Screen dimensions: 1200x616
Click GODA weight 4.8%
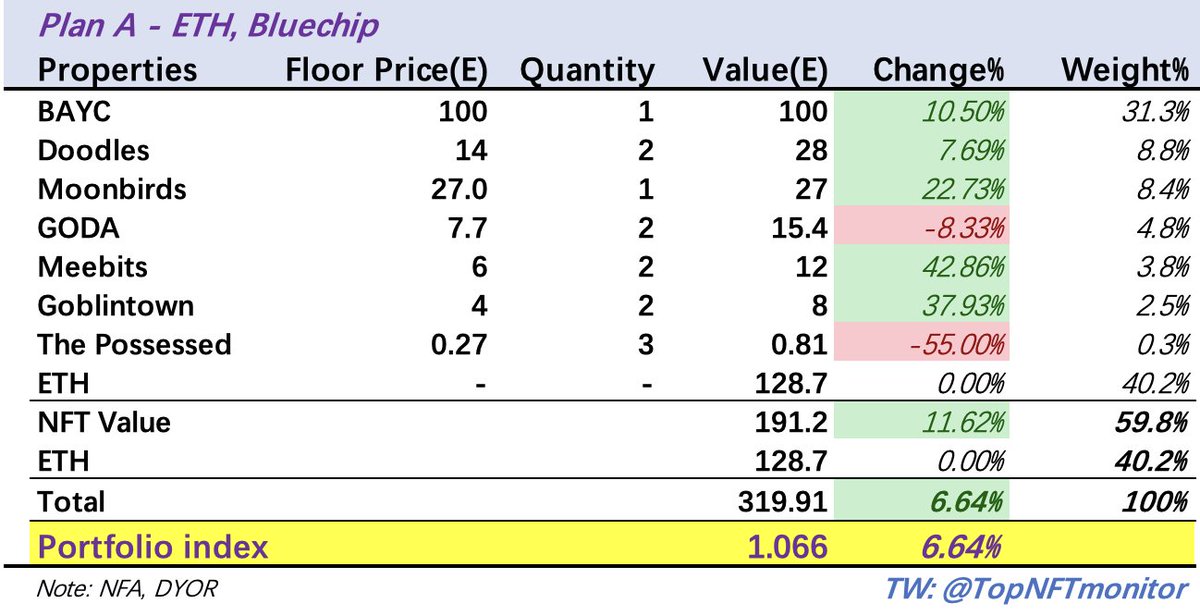point(1160,228)
